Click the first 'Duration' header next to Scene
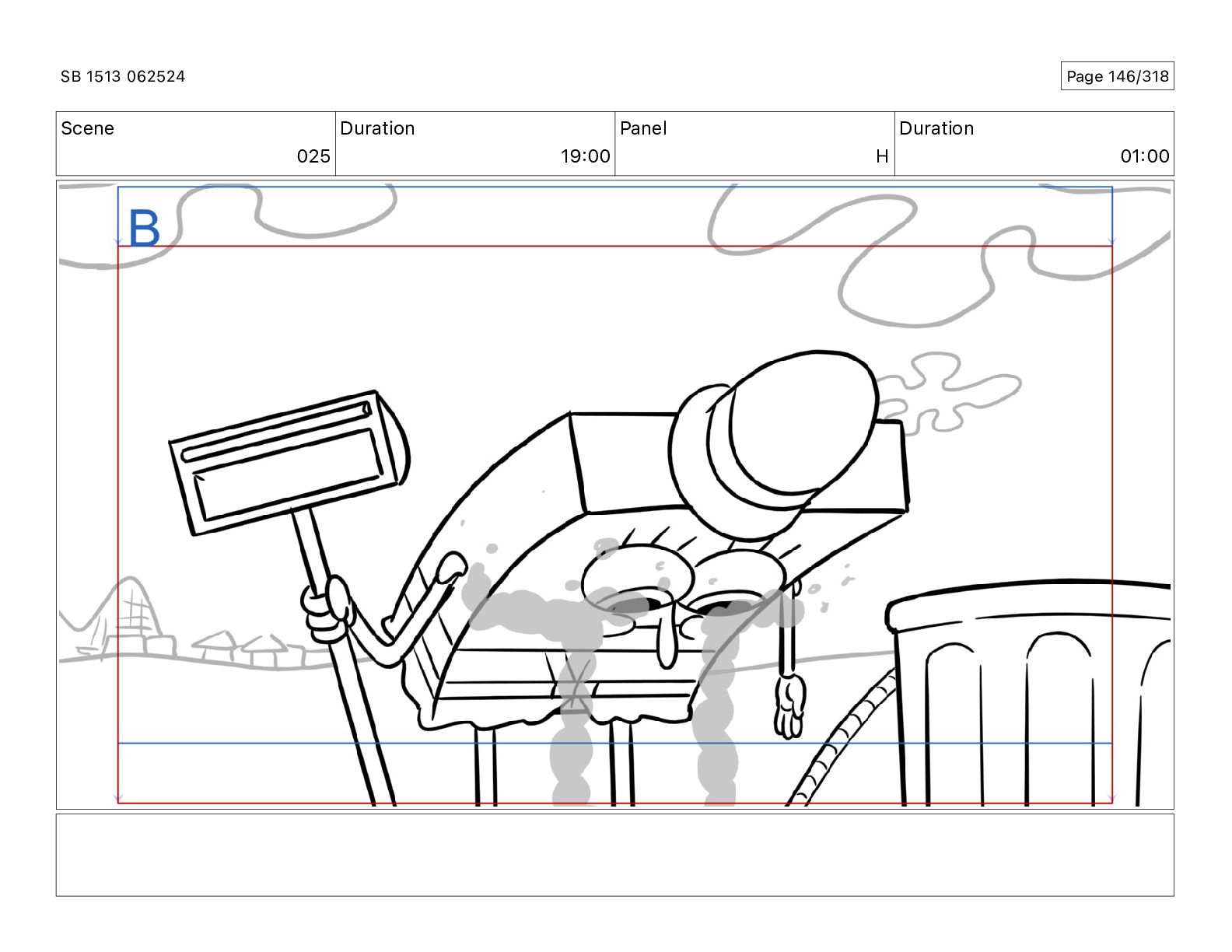The width and height of the screenshot is (1232, 952). [377, 128]
